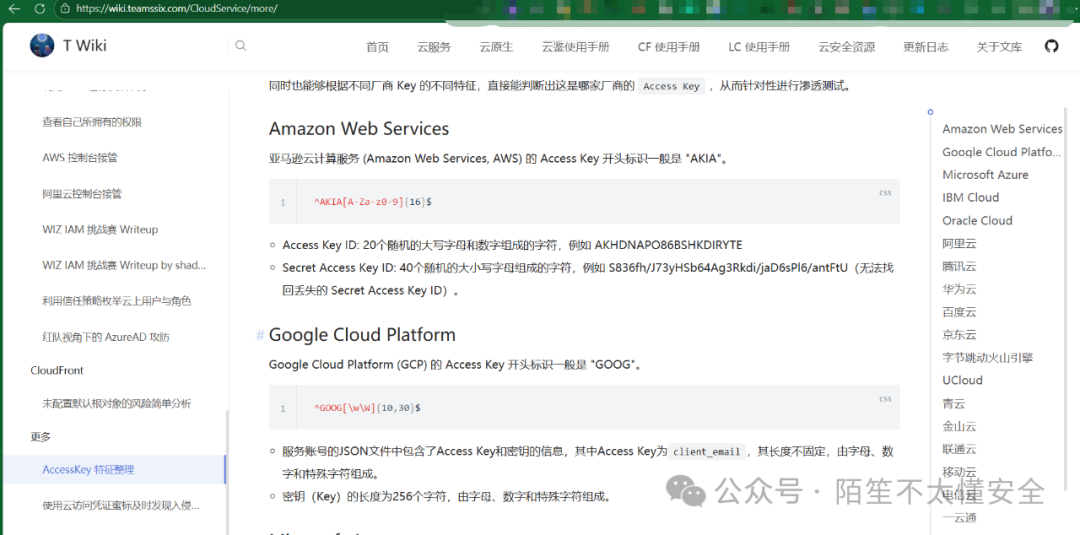Jump to 百度云 in outline
The image size is (1080, 535).
click(x=959, y=312)
